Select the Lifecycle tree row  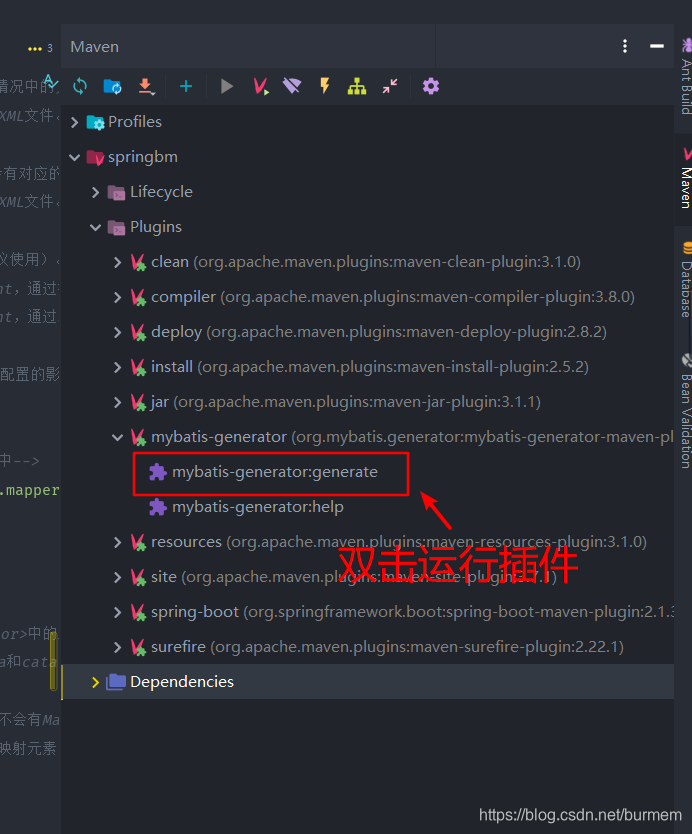point(367,192)
